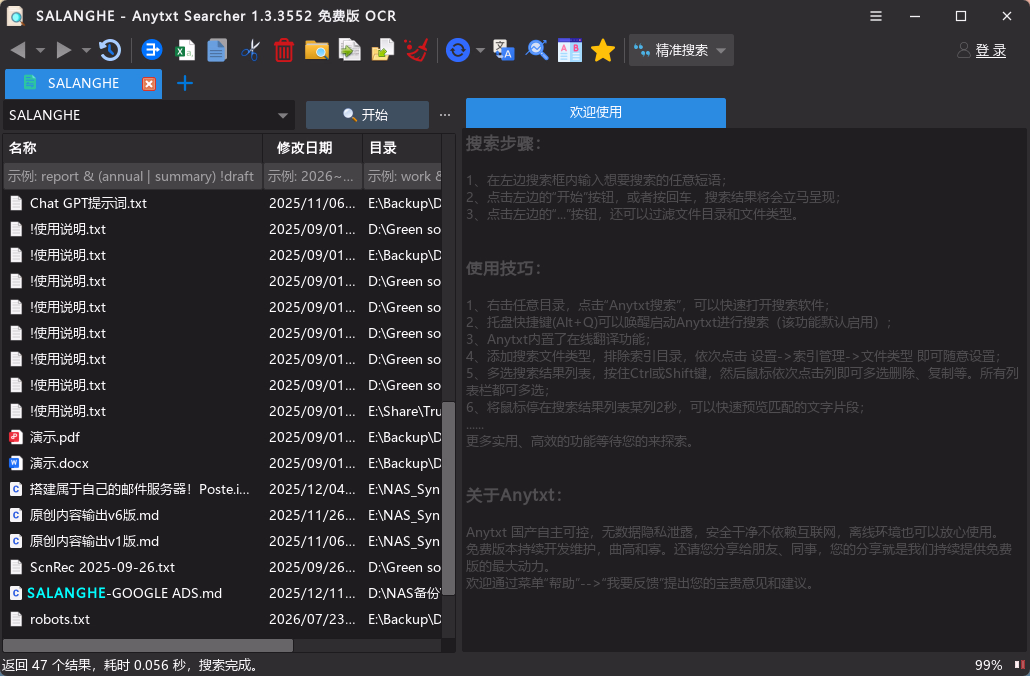The width and height of the screenshot is (1030, 676).
Task: Select 原创内容输出v1版.md
Action: click(223, 541)
